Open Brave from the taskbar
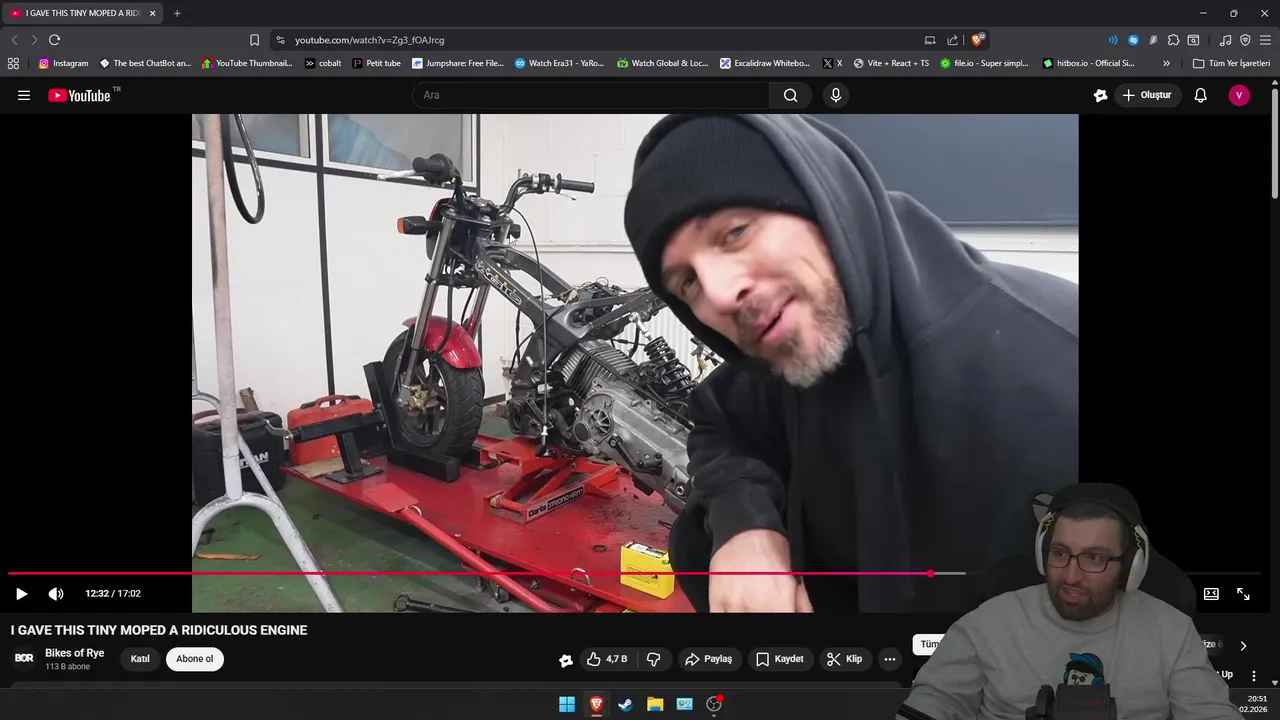This screenshot has height=720, width=1280. [596, 704]
